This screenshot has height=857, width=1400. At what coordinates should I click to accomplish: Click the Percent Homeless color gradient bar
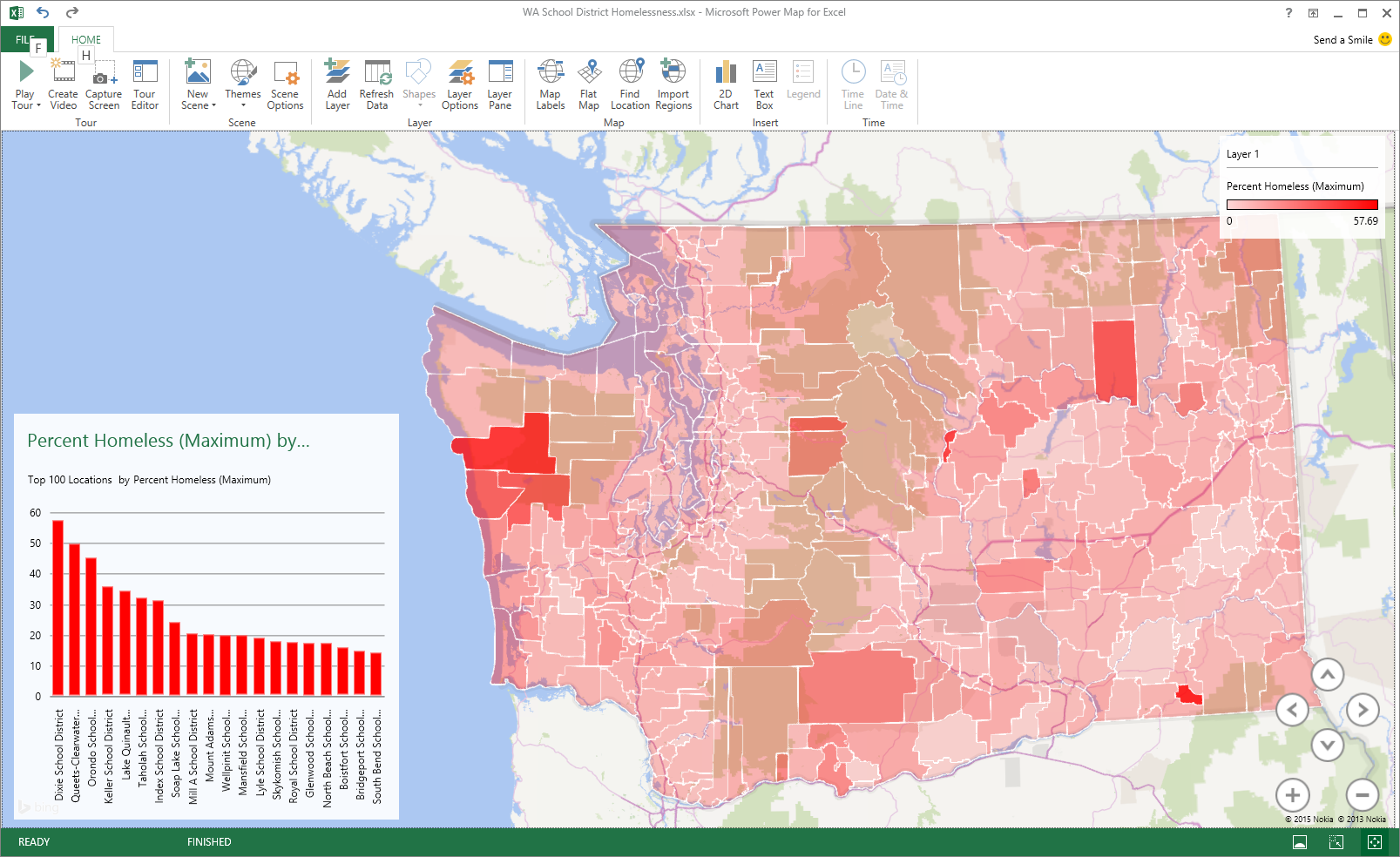1302,205
